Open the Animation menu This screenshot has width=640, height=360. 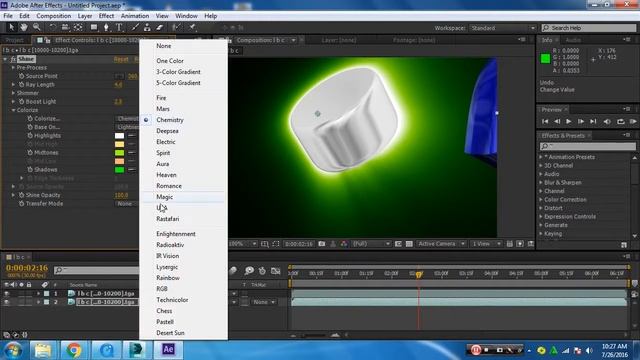coord(135,16)
